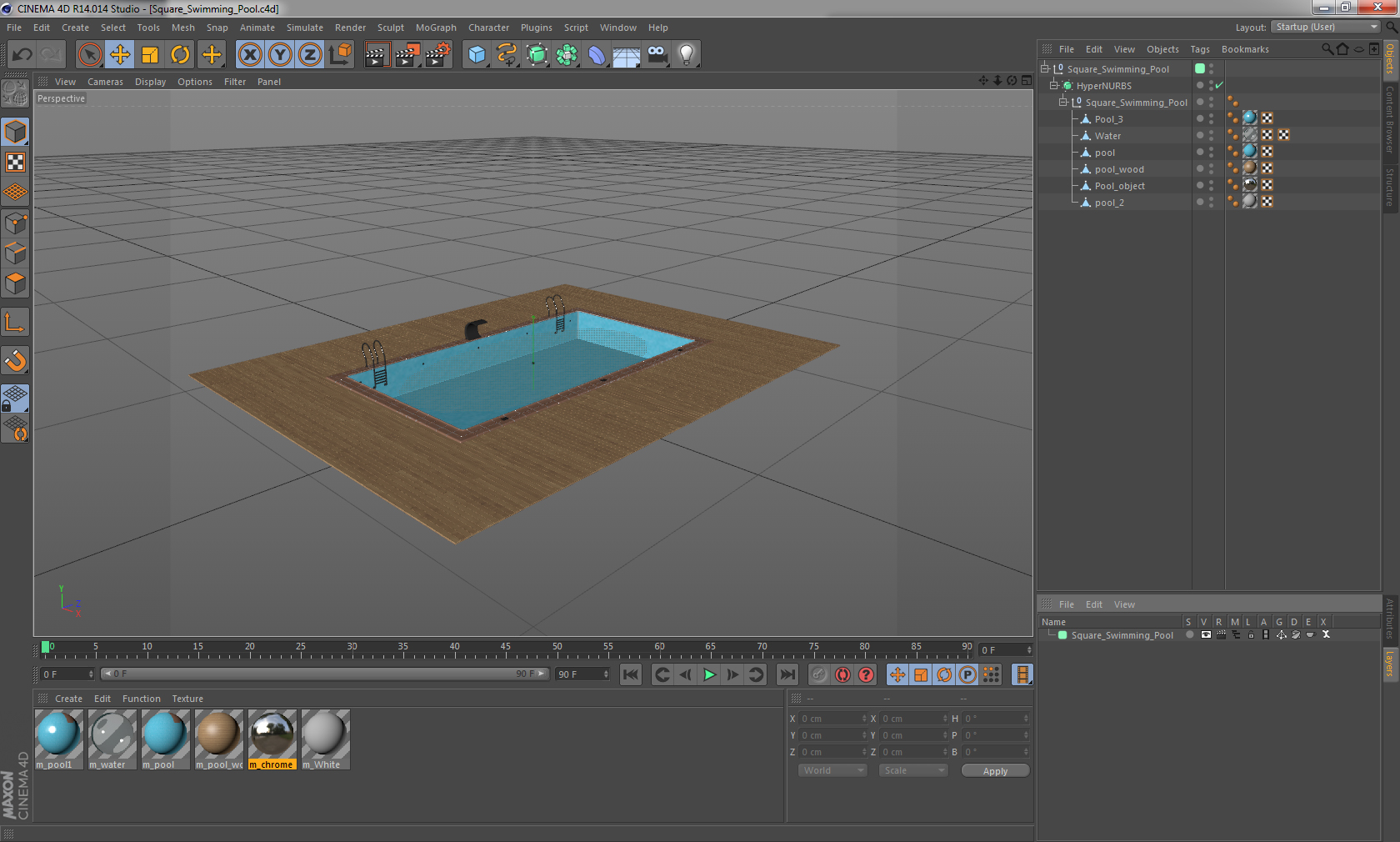Screen dimensions: 1400x842
Task: Toggle record active objects button
Action: click(x=819, y=674)
